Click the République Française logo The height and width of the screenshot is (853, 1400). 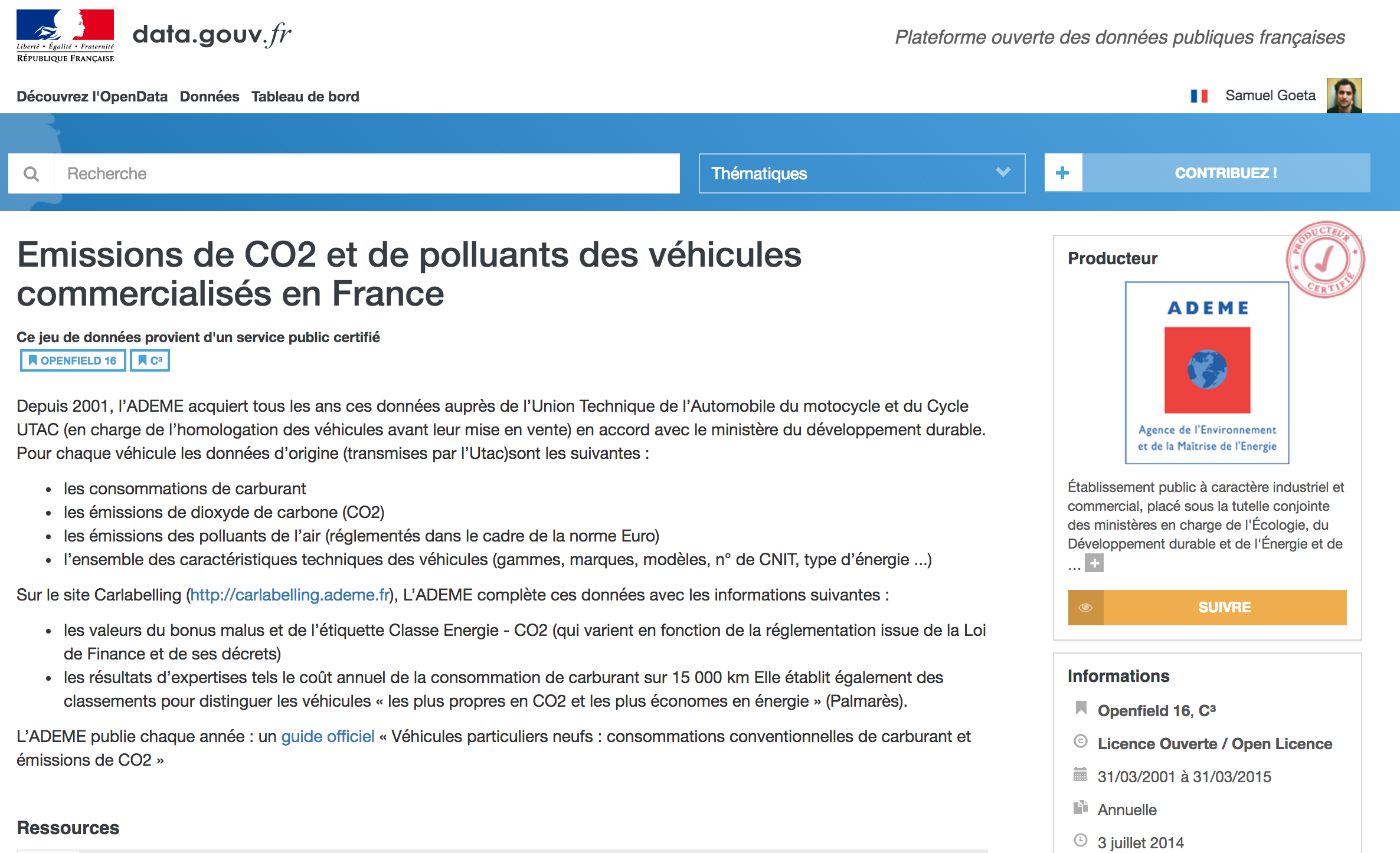click(x=66, y=35)
